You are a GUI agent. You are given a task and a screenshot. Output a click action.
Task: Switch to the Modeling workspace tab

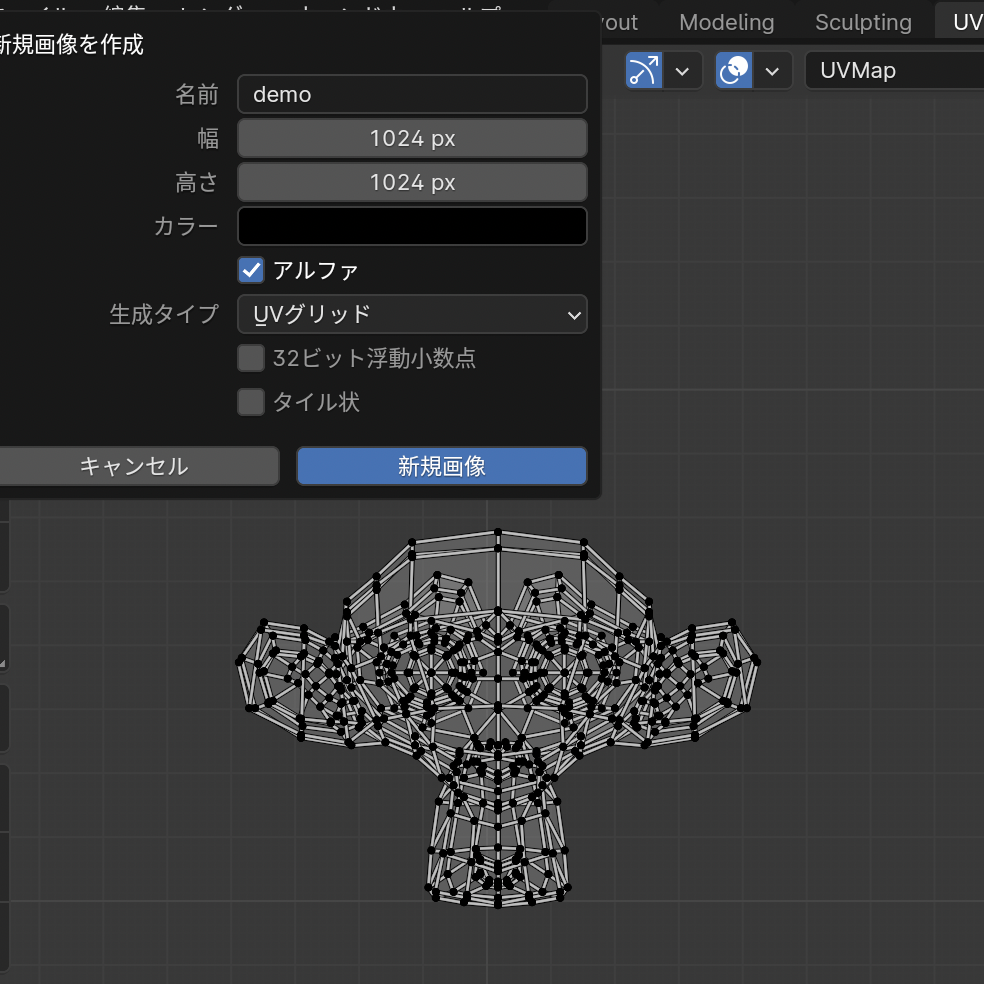point(727,22)
